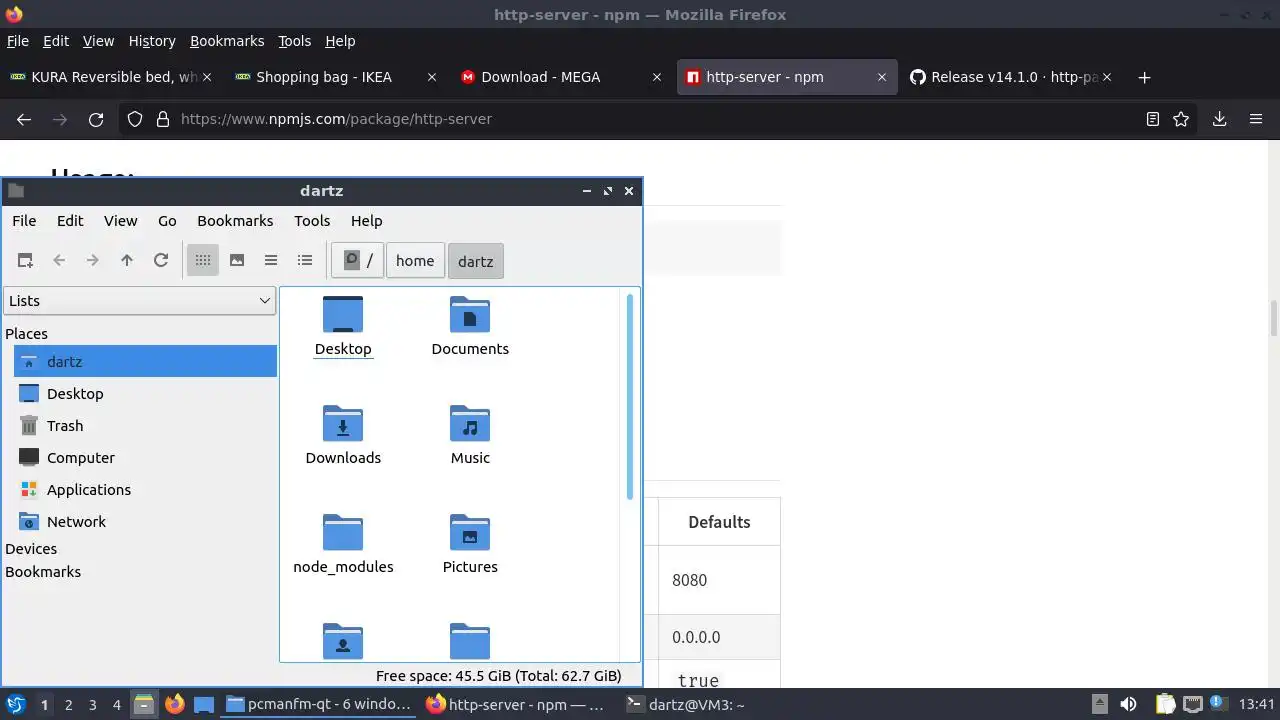The width and height of the screenshot is (1280, 720).
Task: Open Firefox hamburger application menu
Action: 1256,119
